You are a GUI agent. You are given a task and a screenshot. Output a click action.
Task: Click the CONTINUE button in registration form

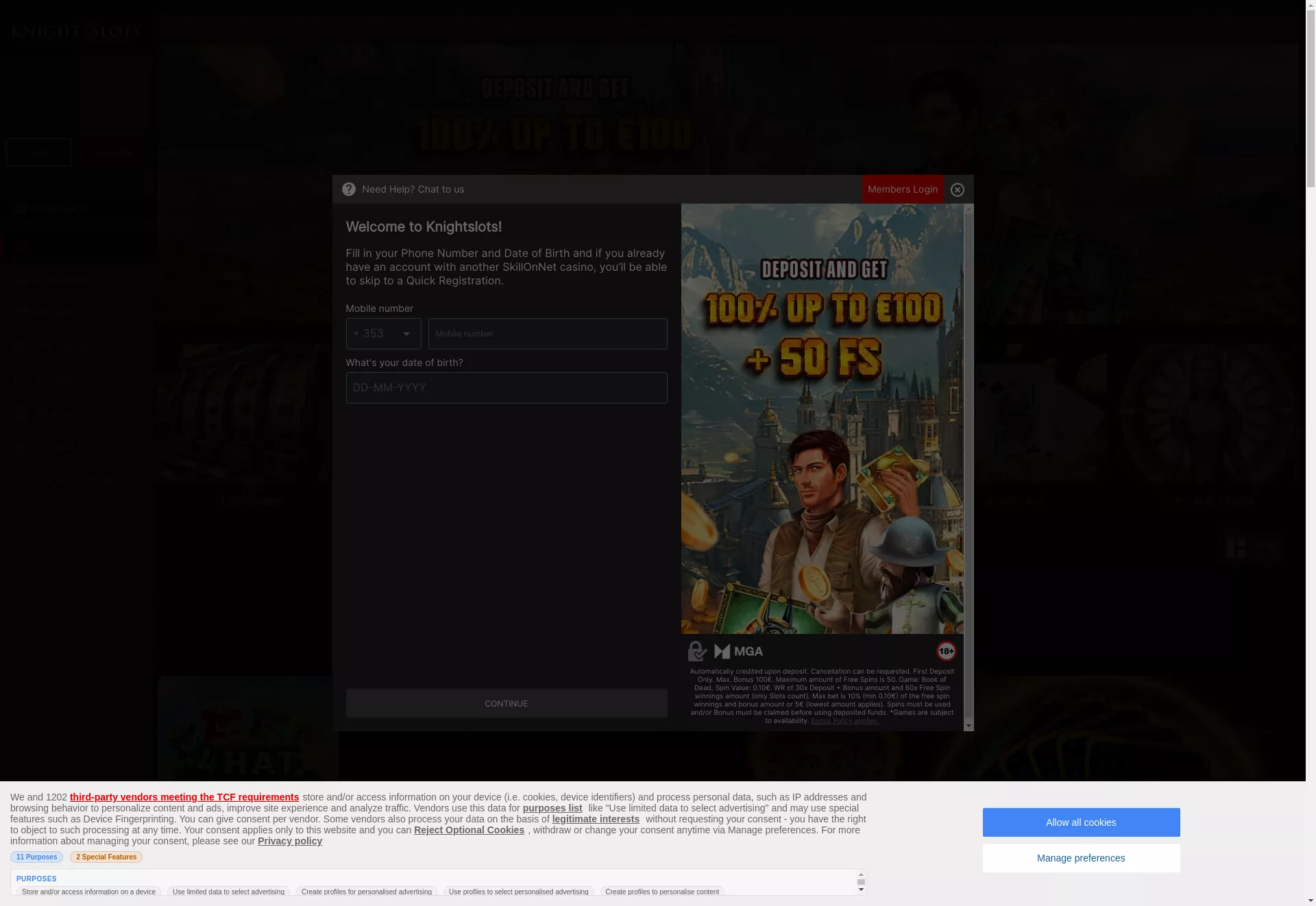pyautogui.click(x=507, y=704)
